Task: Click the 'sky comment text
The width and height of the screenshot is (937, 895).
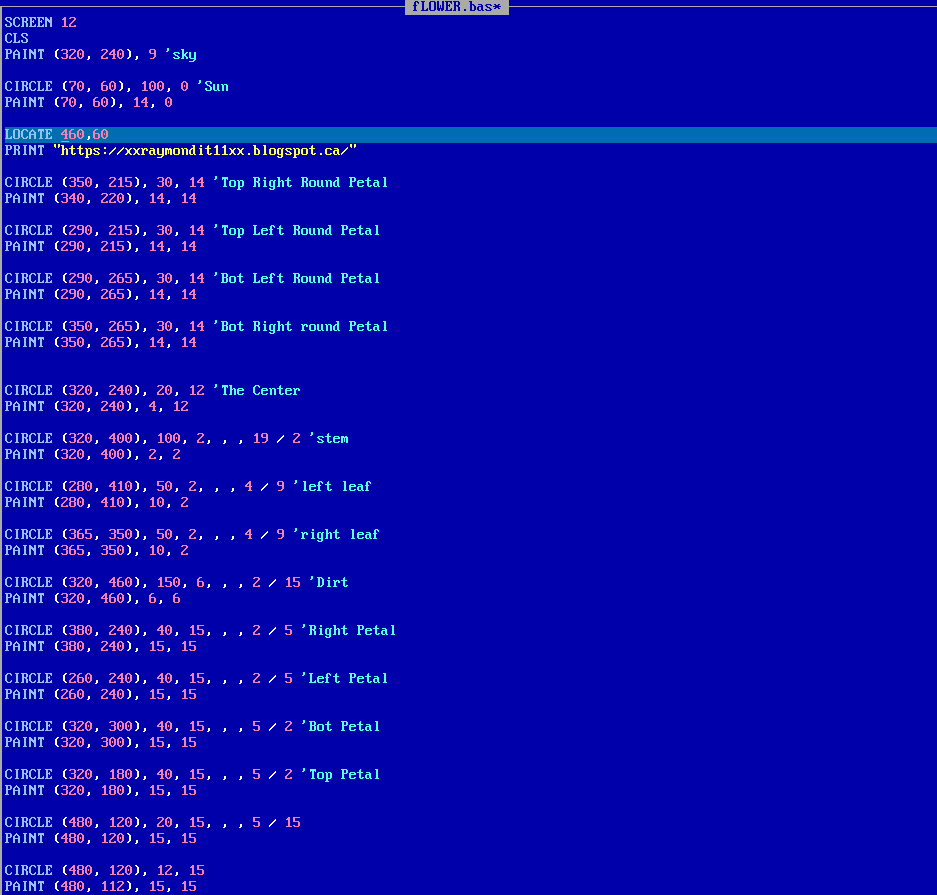Action: coord(180,54)
